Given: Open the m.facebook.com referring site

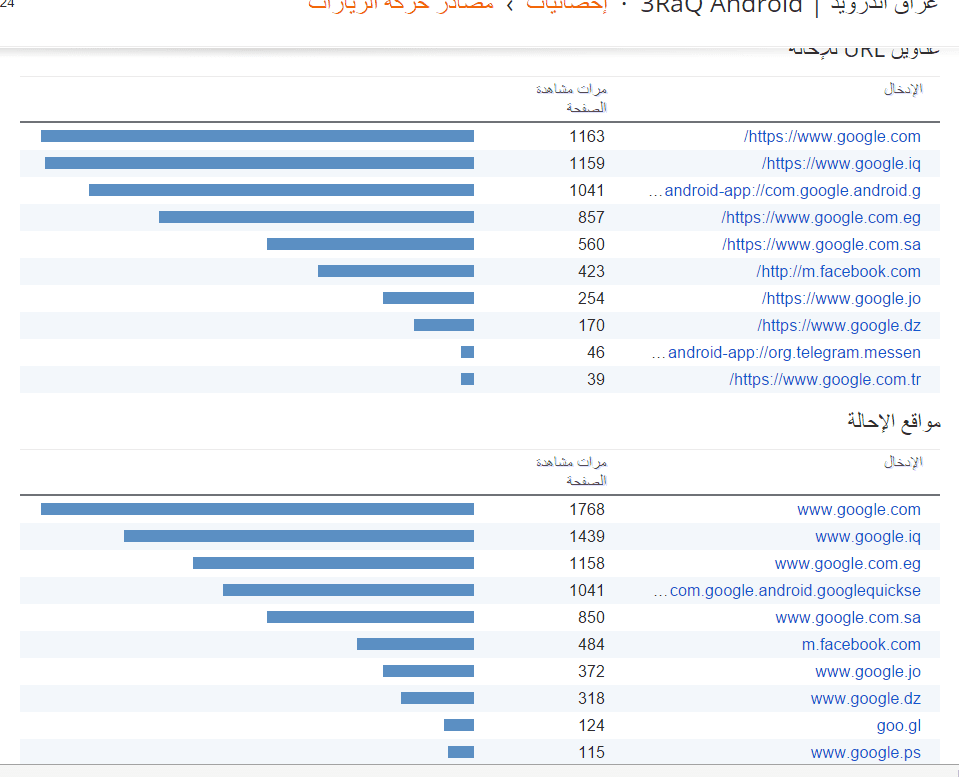Looking at the screenshot, I should coord(861,644).
